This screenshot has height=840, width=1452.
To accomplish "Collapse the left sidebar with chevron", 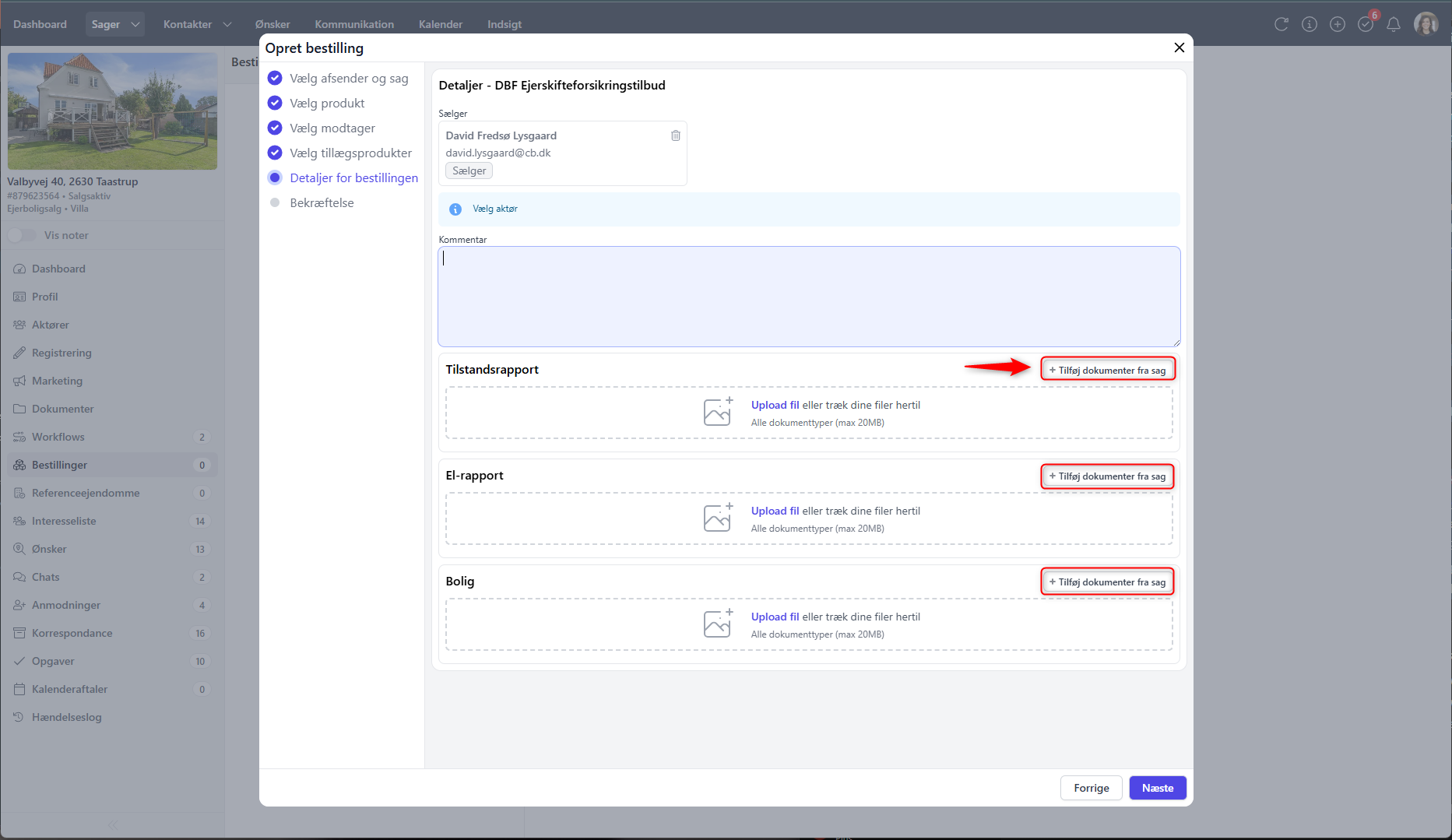I will click(113, 824).
